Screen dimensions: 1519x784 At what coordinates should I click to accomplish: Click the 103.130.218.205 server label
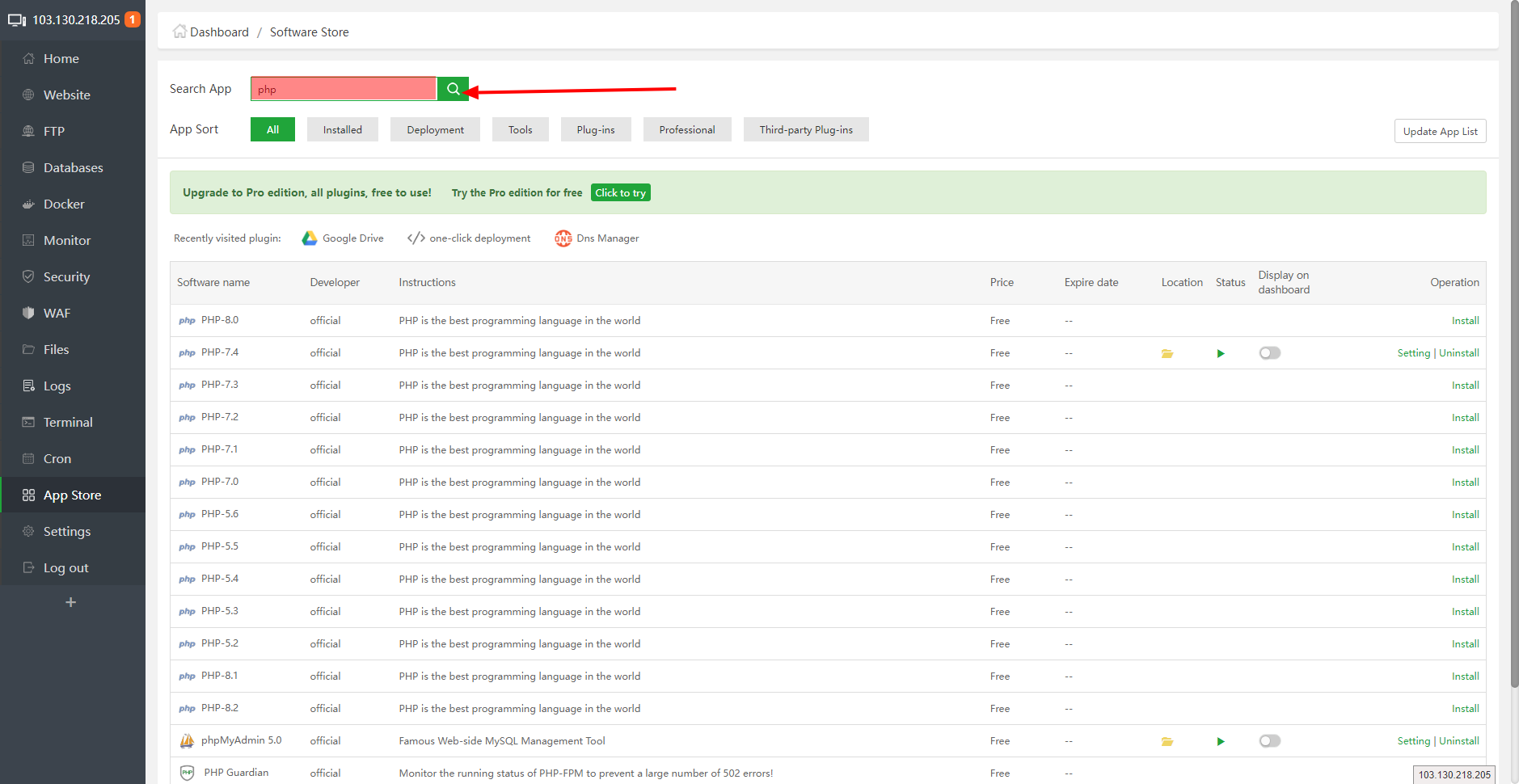[x=76, y=19]
